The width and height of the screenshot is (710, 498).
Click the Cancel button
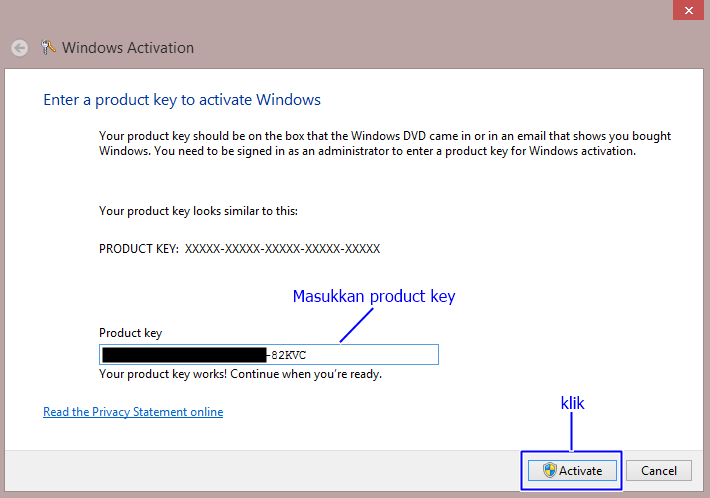pyautogui.click(x=659, y=470)
